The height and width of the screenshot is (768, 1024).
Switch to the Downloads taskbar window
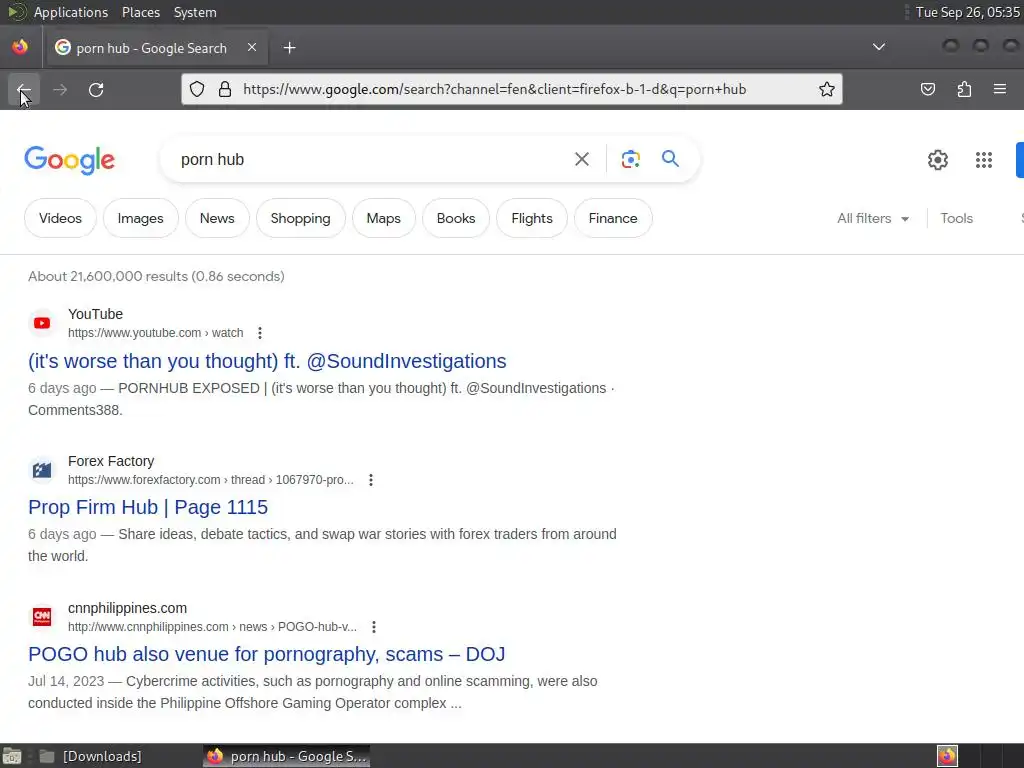pos(91,756)
